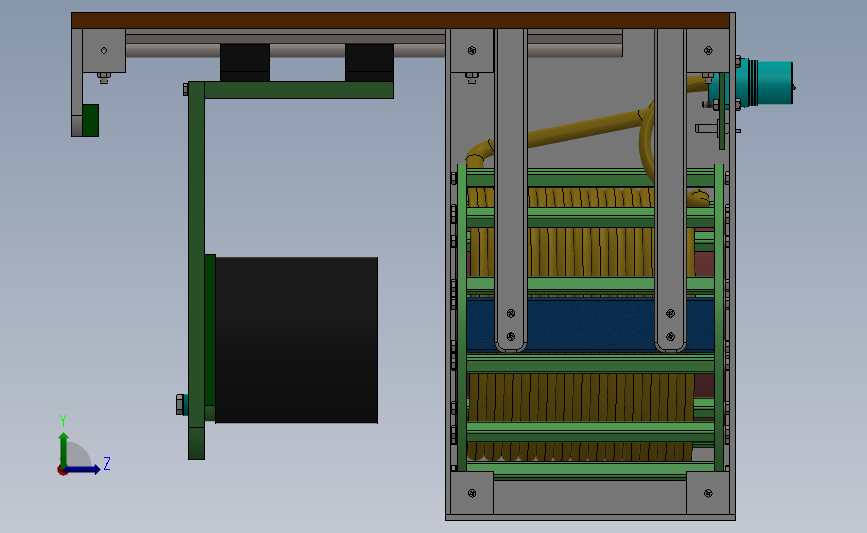Select the screw in the top-right frame corner block
Viewport: 867px width, 533px height.
(x=708, y=50)
